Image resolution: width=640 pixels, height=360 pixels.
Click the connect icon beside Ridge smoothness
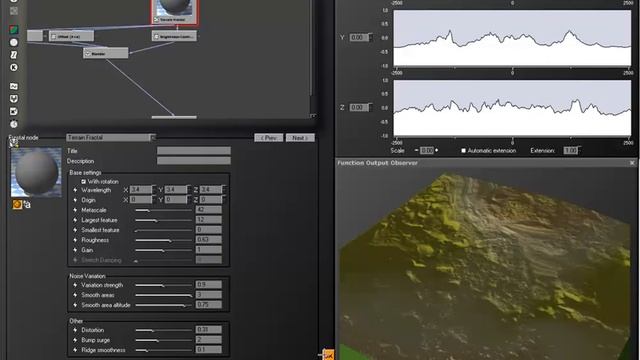(x=75, y=350)
